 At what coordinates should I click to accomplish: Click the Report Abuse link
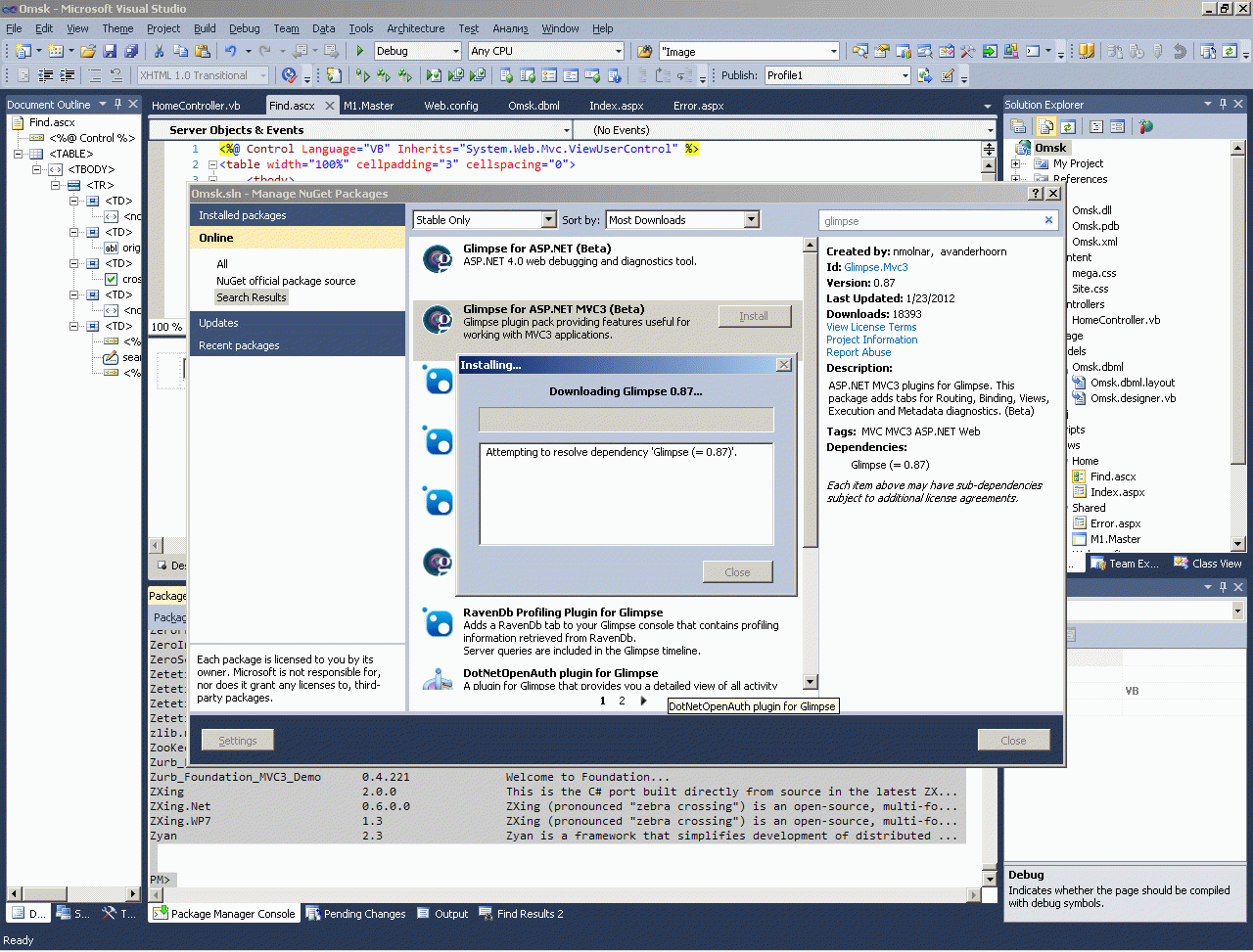[x=859, y=352]
